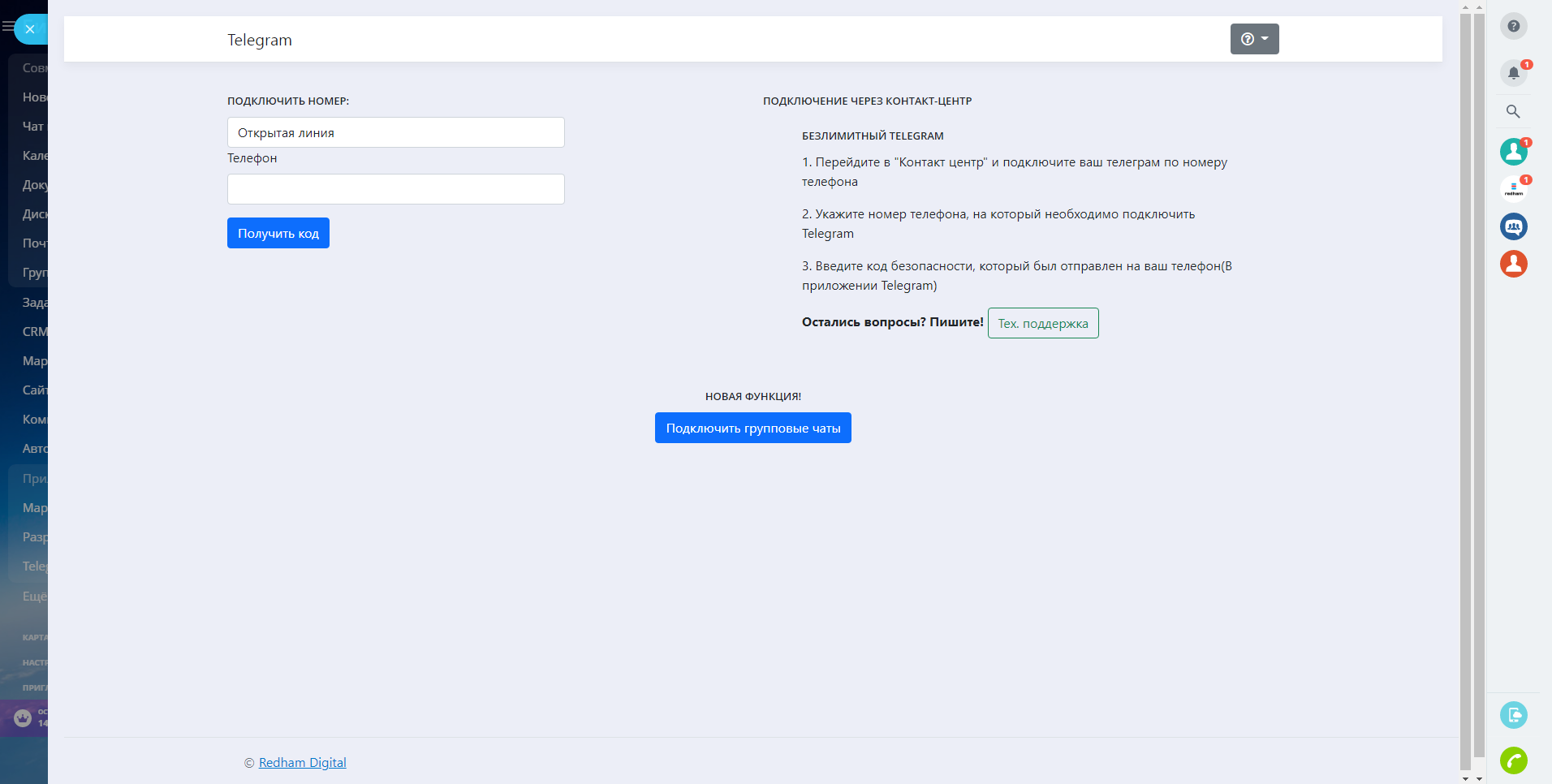Viewport: 1552px width, 784px height.
Task: Click step 2 "Укажите номер телефона" text
Action: [x=998, y=224]
